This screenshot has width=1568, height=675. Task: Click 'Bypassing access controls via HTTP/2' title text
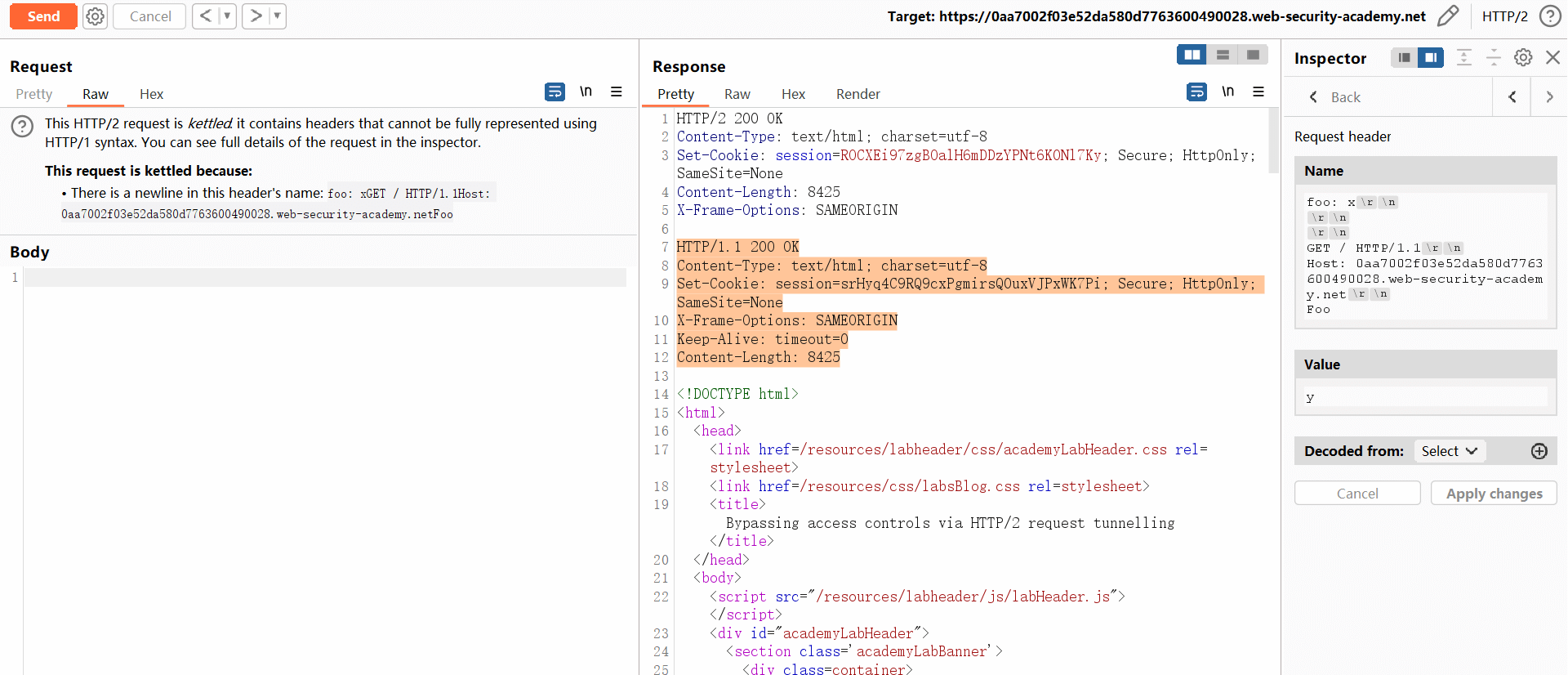pyautogui.click(x=950, y=523)
